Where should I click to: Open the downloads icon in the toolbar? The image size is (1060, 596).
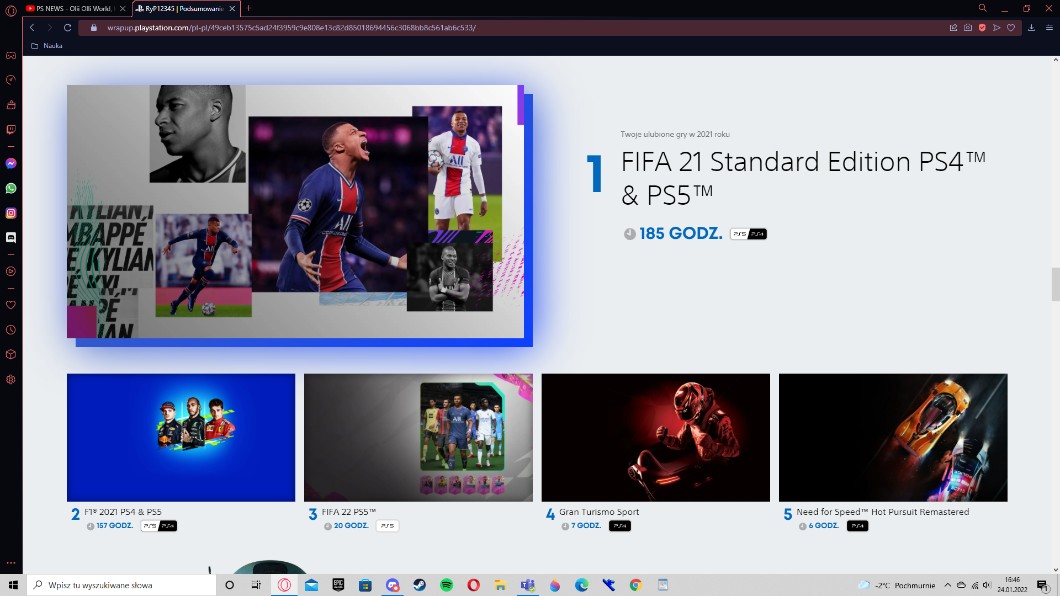(x=1031, y=27)
